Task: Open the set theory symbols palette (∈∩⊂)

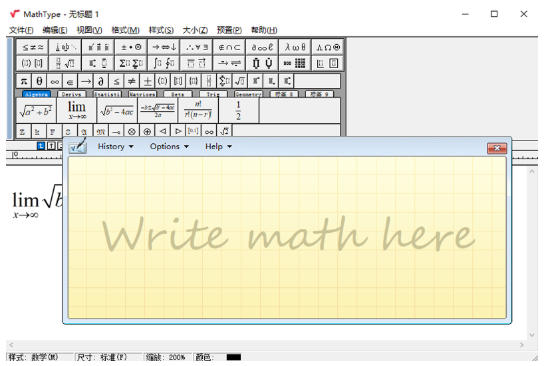Action: pyautogui.click(x=229, y=47)
